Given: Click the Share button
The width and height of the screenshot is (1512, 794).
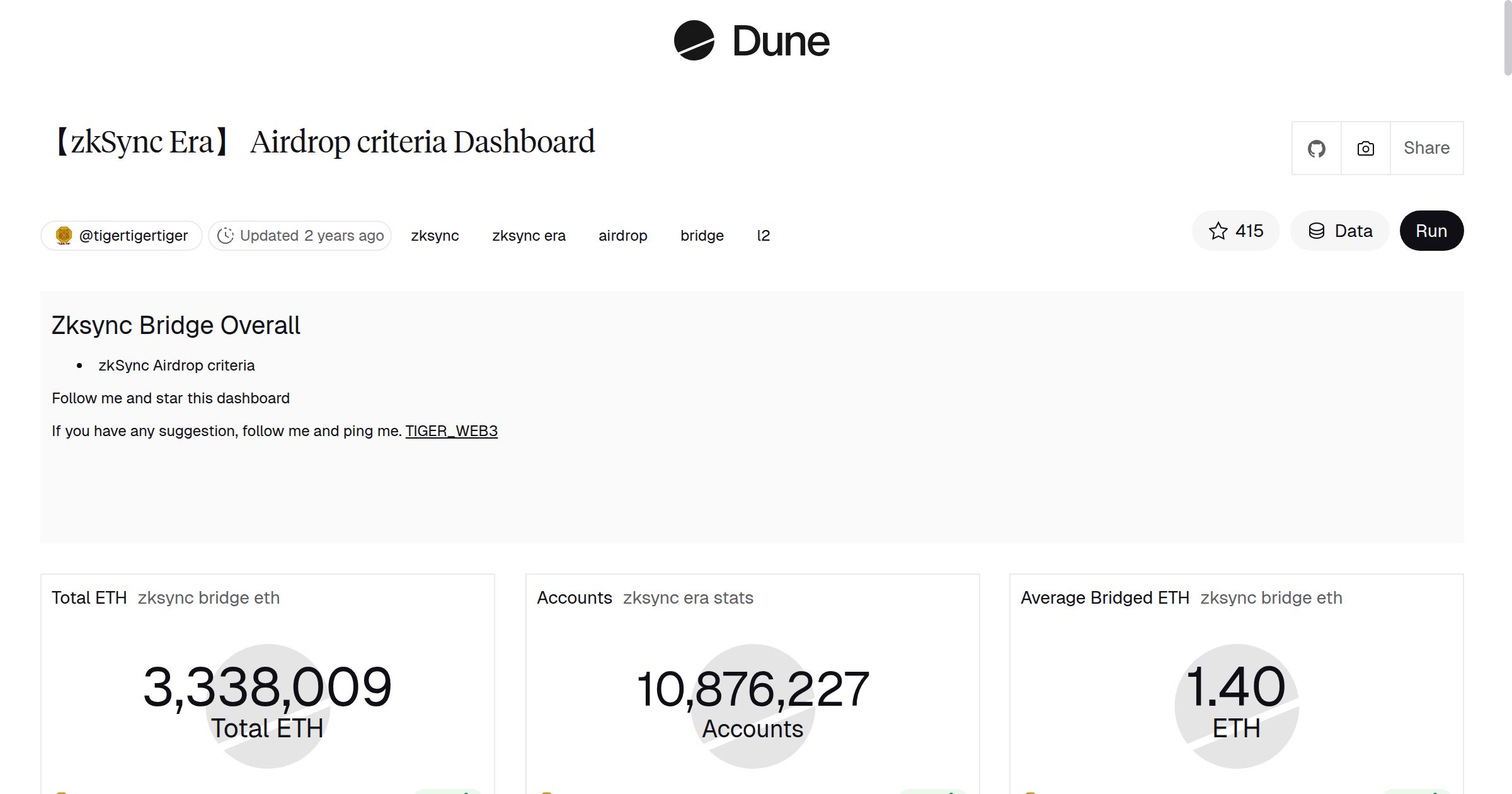Looking at the screenshot, I should coord(1426,148).
